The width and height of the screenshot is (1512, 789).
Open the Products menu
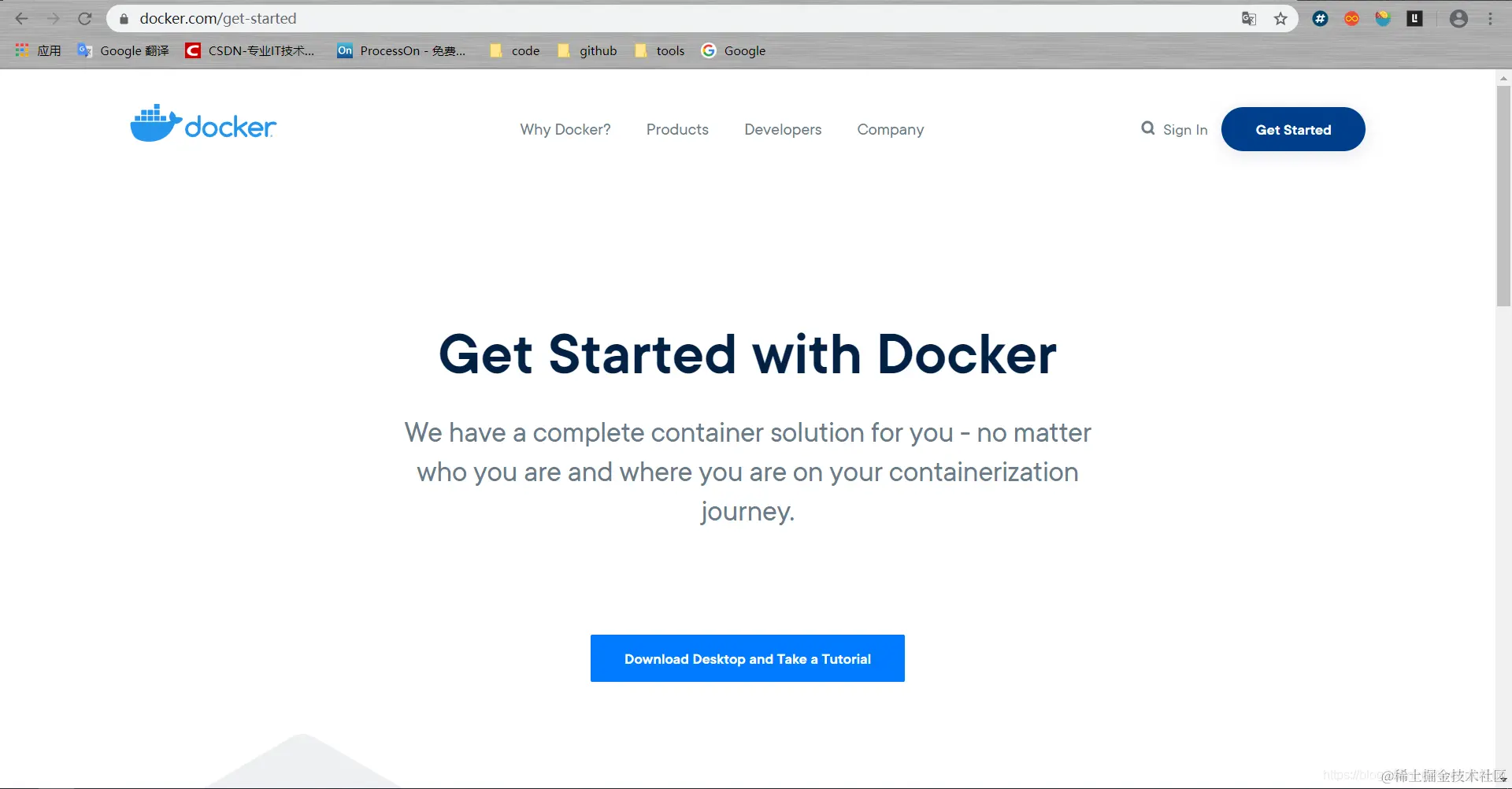pos(677,130)
